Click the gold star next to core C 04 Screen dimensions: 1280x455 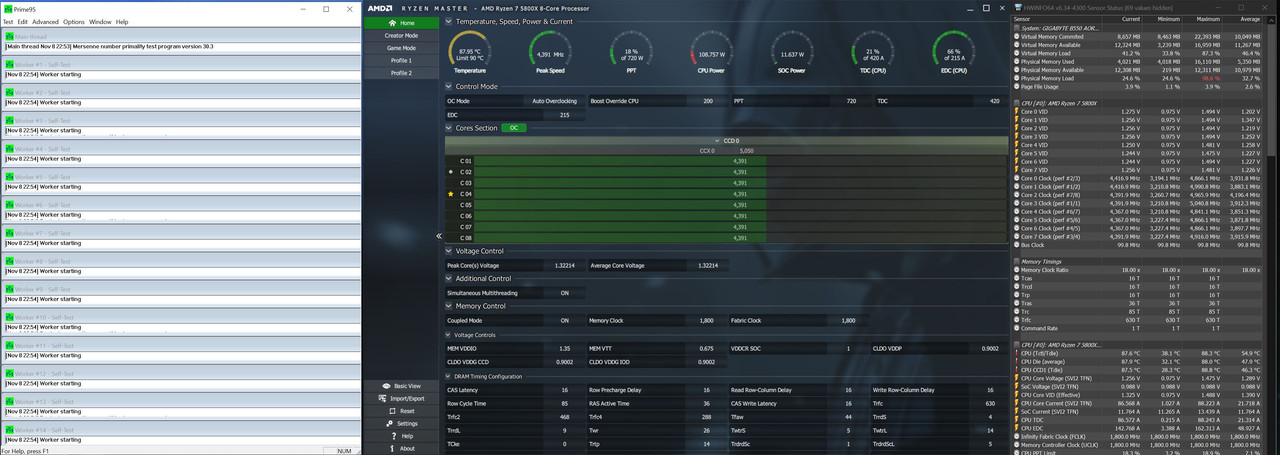(451, 194)
